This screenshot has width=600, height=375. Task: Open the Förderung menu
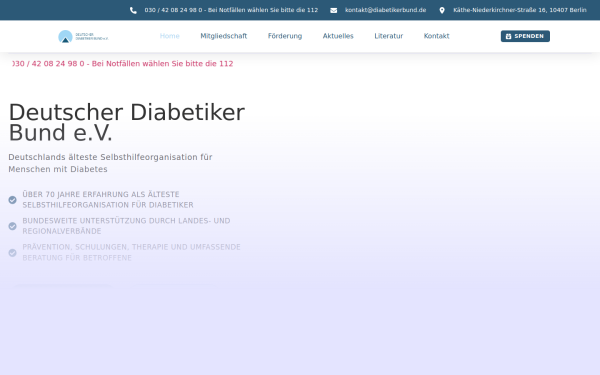285,36
